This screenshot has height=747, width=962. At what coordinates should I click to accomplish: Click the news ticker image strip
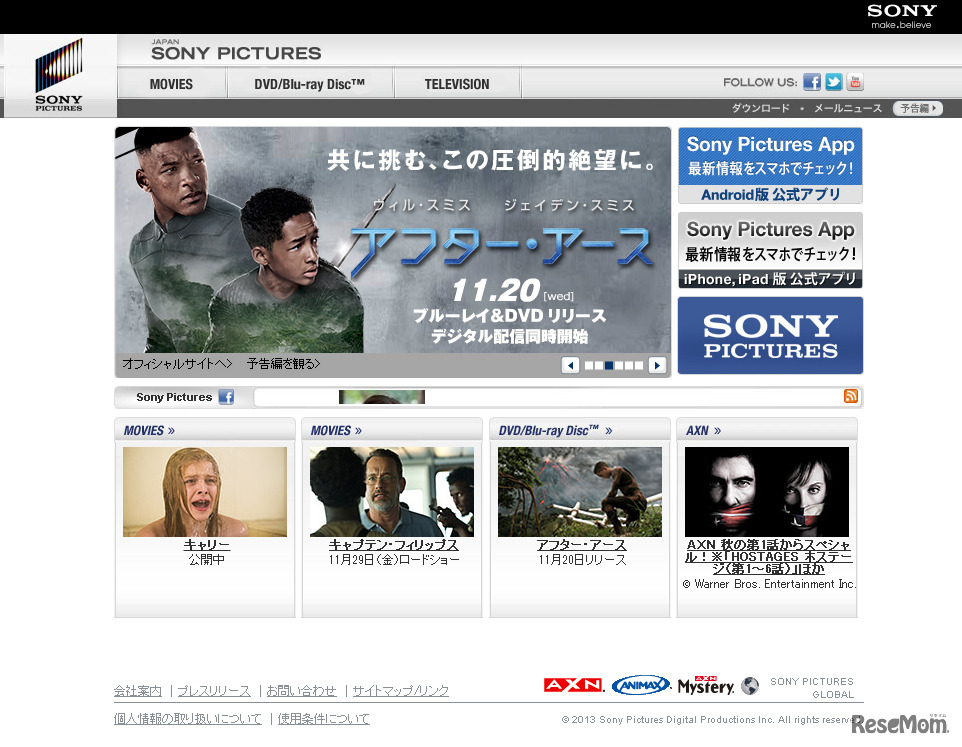click(x=382, y=397)
